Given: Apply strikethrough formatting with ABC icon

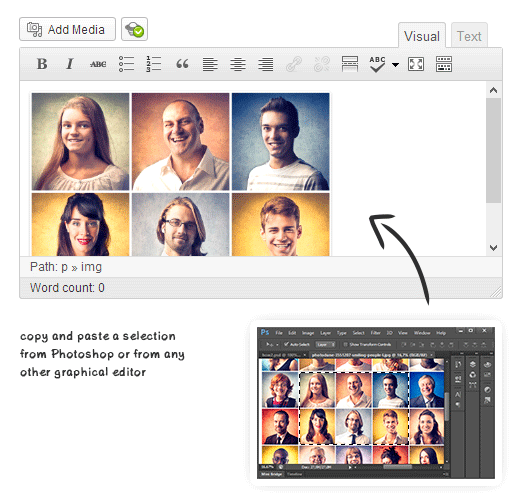Looking at the screenshot, I should pyautogui.click(x=98, y=64).
